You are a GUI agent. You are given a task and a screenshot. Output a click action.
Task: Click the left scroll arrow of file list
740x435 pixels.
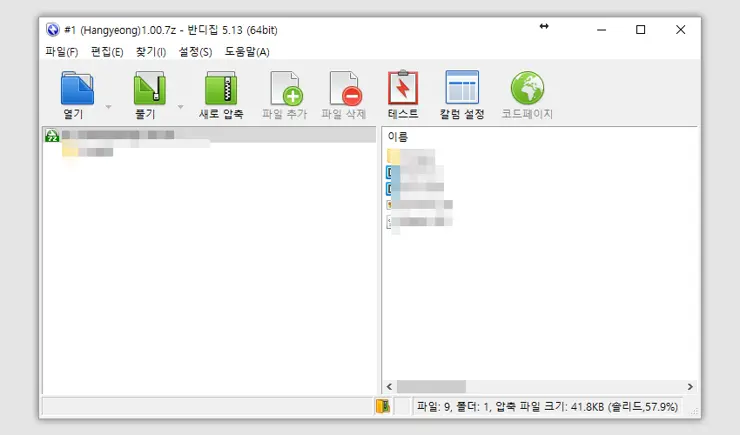coord(389,386)
